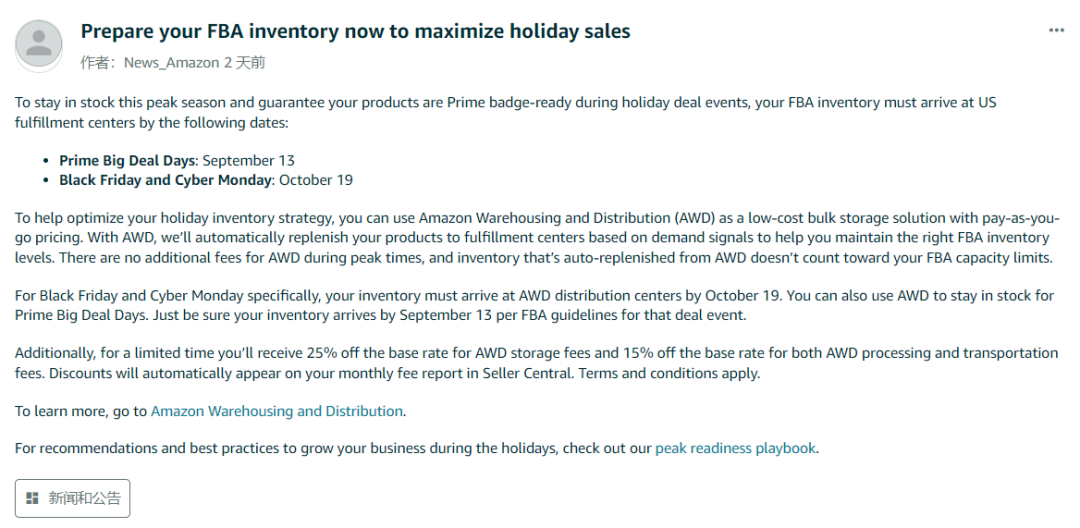Open the Amazon Warehousing and Distribution link
The height and width of the screenshot is (528, 1080).
pyautogui.click(x=277, y=411)
